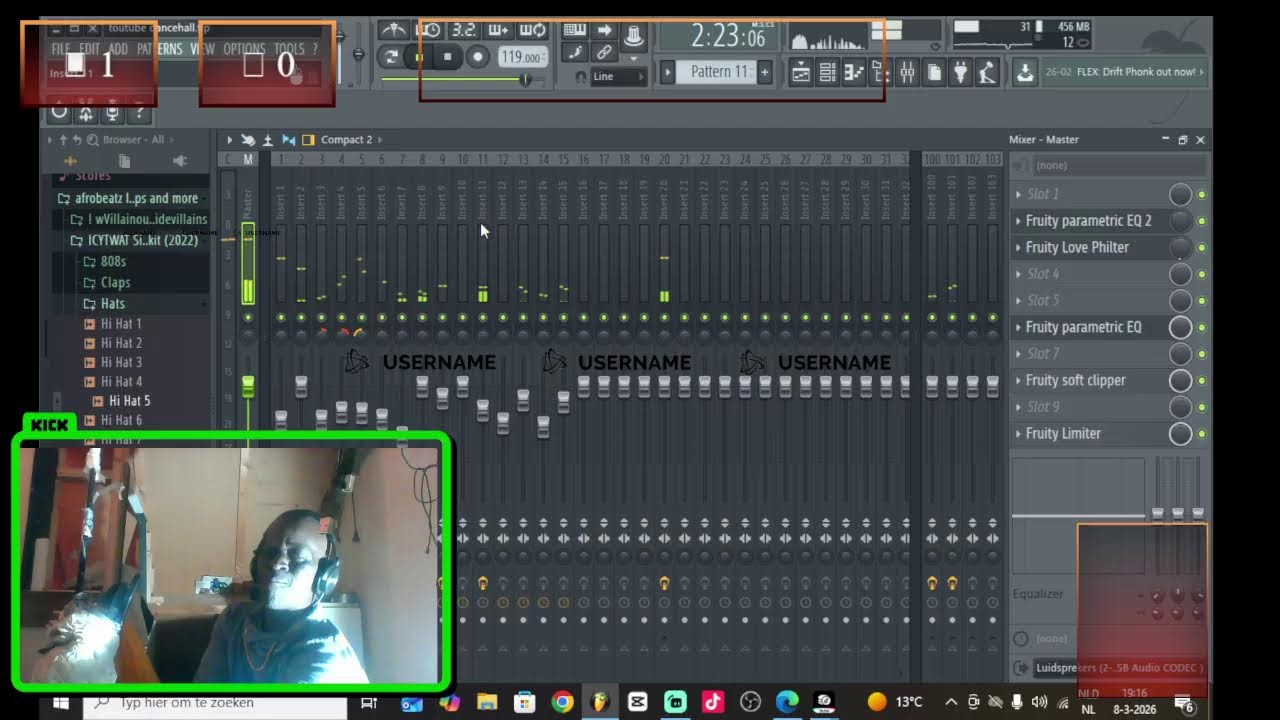Viewport: 1280px width, 720px height.
Task: Toggle note slide icon in toolbar
Action: (x=576, y=52)
